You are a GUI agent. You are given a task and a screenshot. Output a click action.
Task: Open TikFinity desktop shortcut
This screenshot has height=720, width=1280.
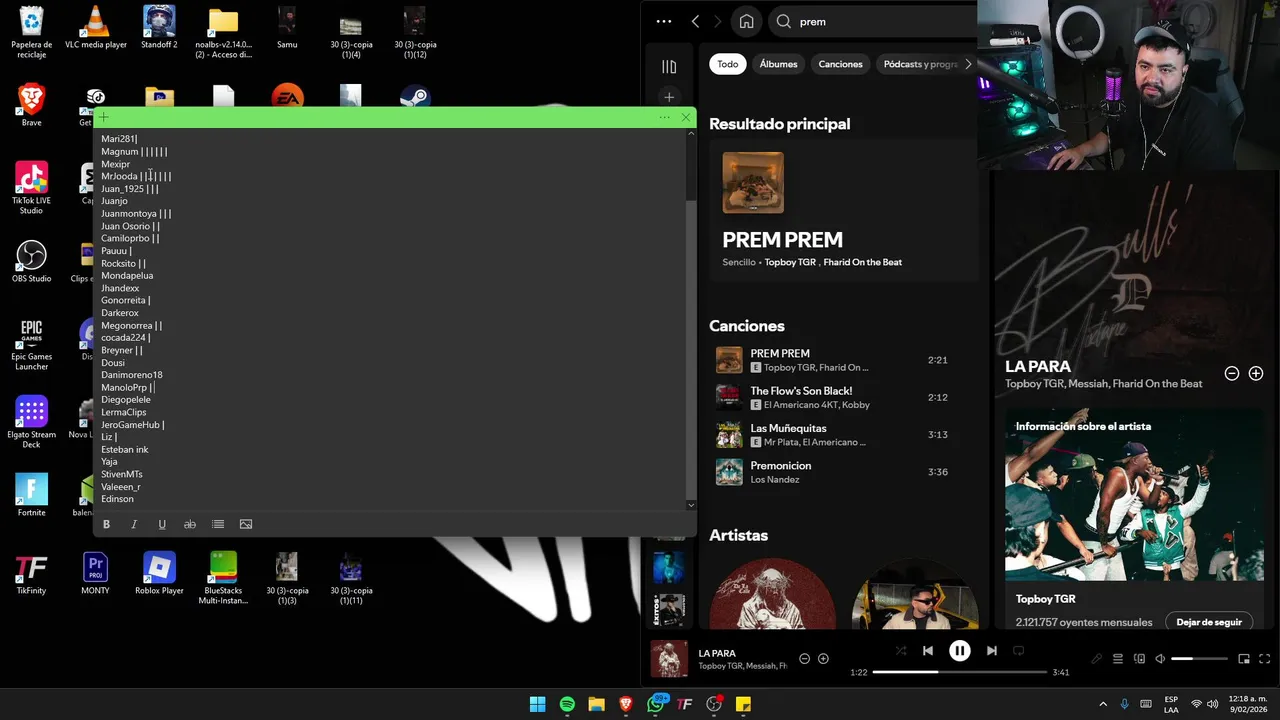31,574
